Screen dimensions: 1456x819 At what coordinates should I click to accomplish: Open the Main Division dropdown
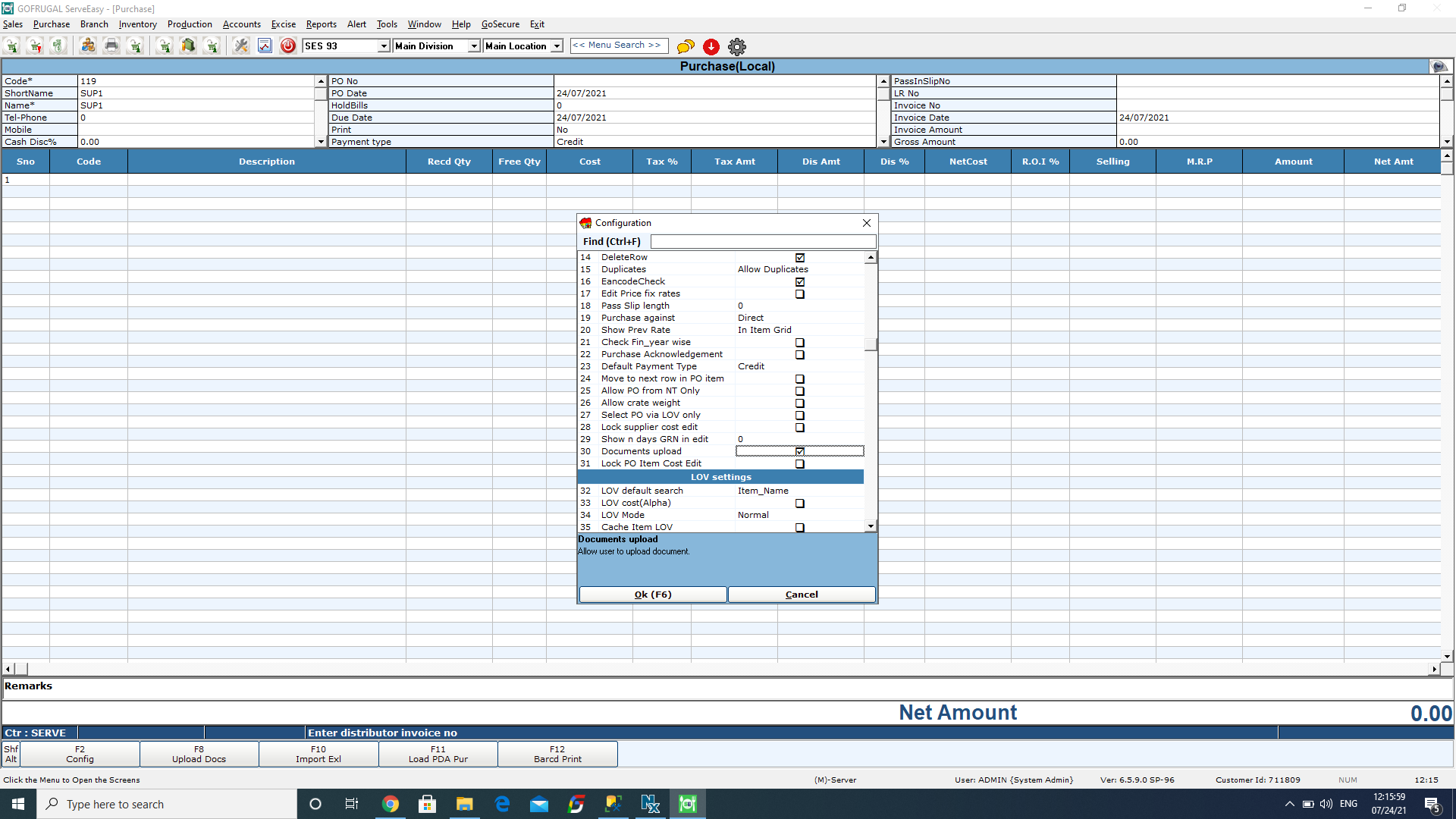[x=474, y=46]
